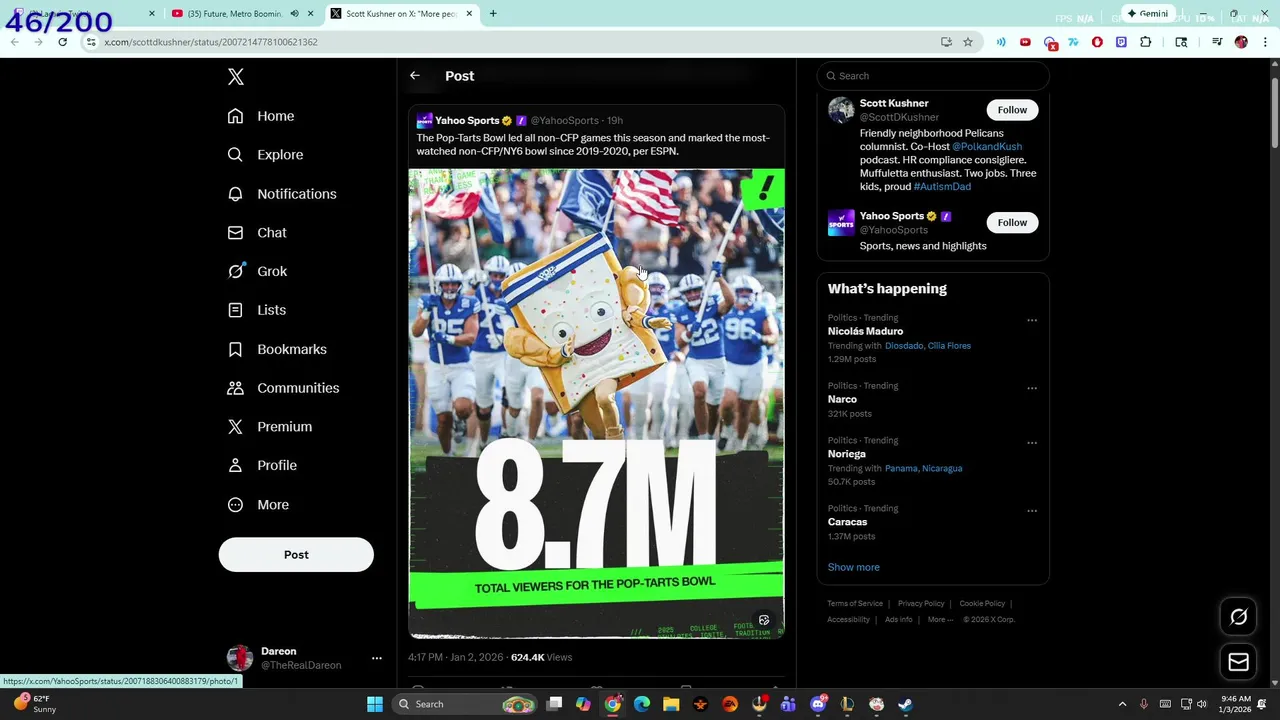Open the volume control in the system tray
The image size is (1280, 720).
[x=1201, y=704]
